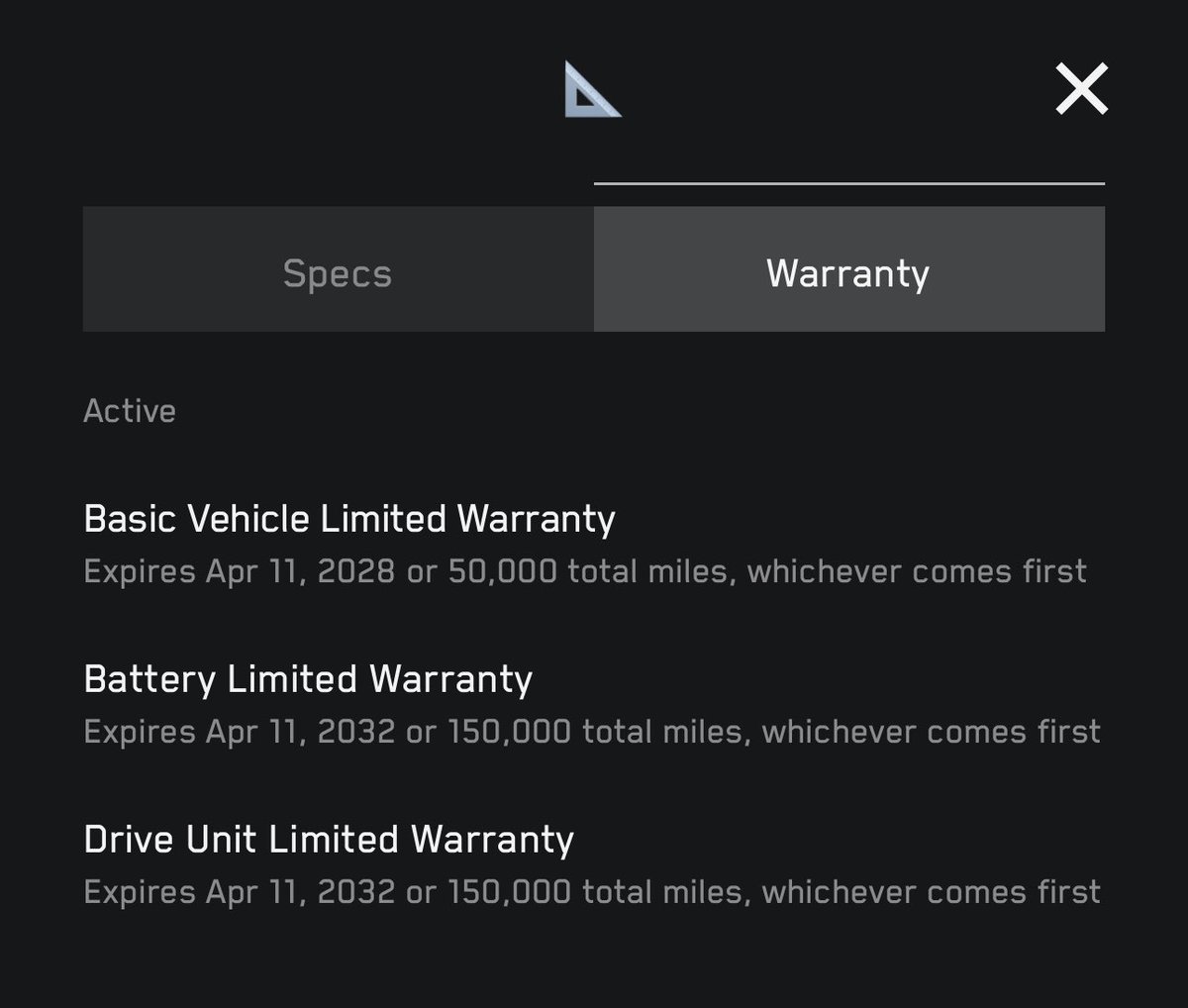Click the expiry details under Battery Limited Warranty
The width and height of the screenshot is (1188, 1008).
[592, 732]
